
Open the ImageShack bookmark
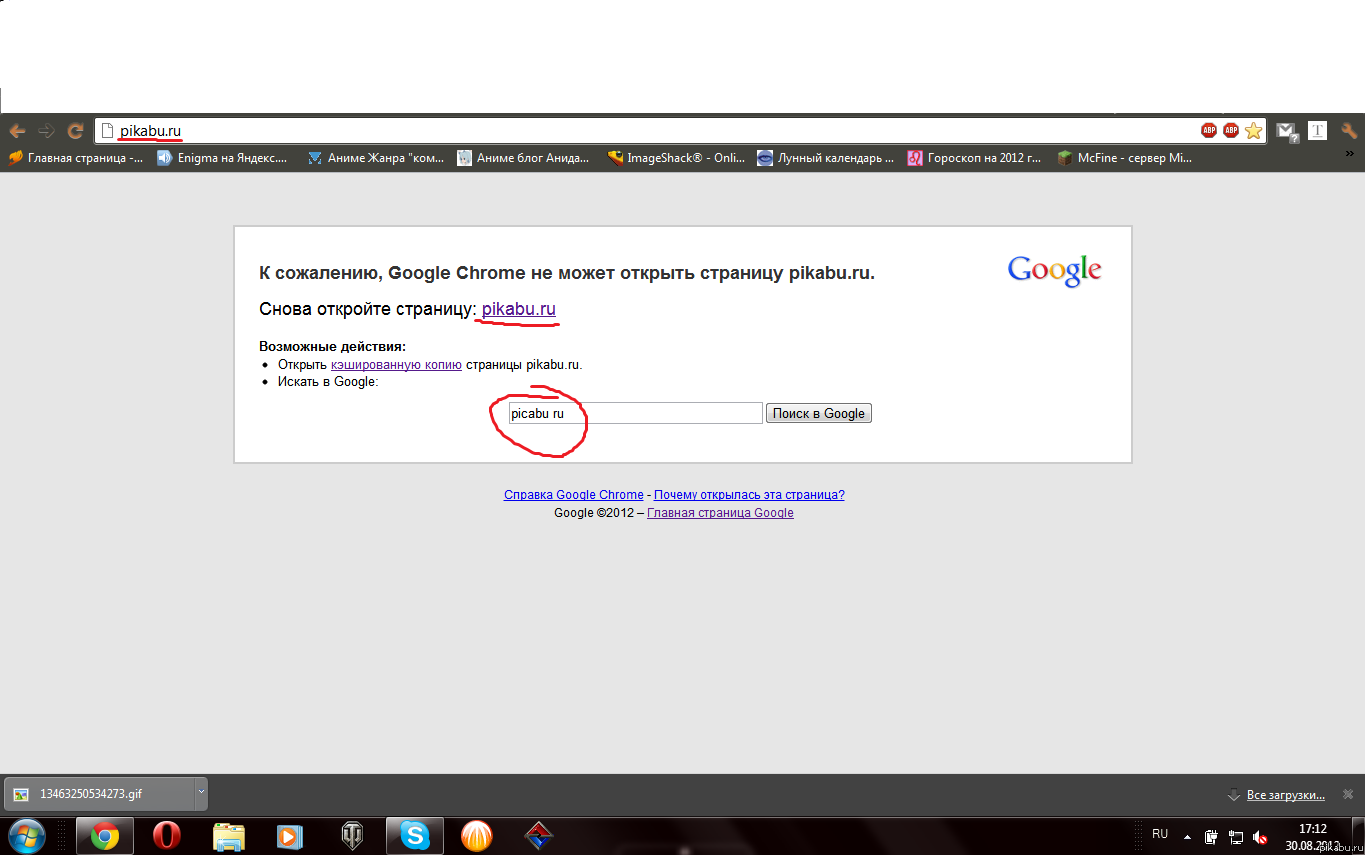pos(677,158)
